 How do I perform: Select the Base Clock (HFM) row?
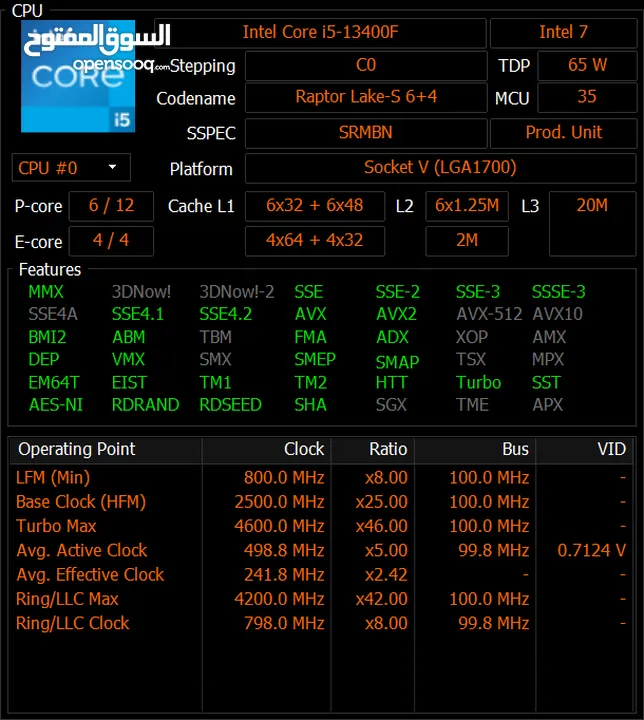click(321, 502)
